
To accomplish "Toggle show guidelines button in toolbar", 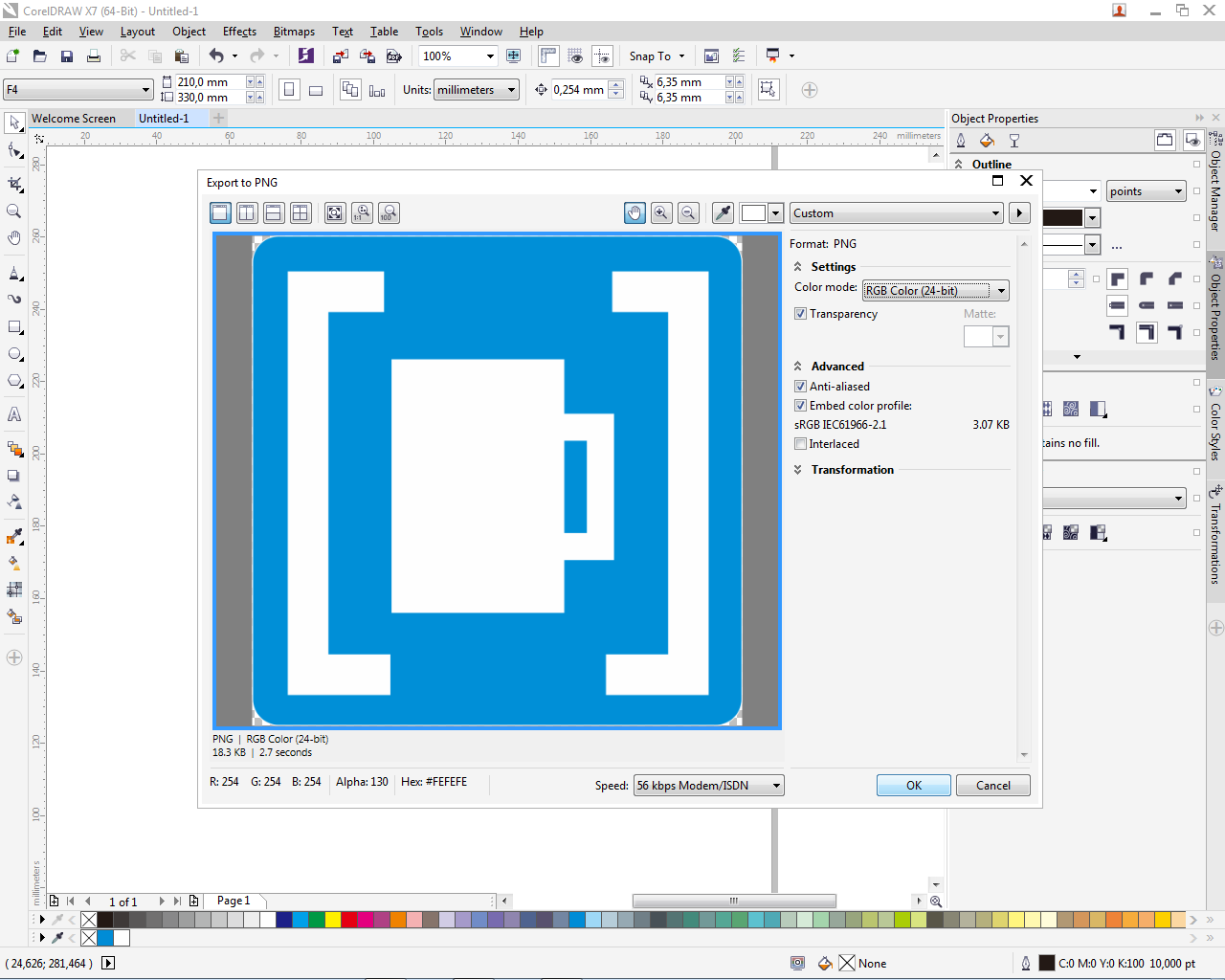I will [x=602, y=56].
